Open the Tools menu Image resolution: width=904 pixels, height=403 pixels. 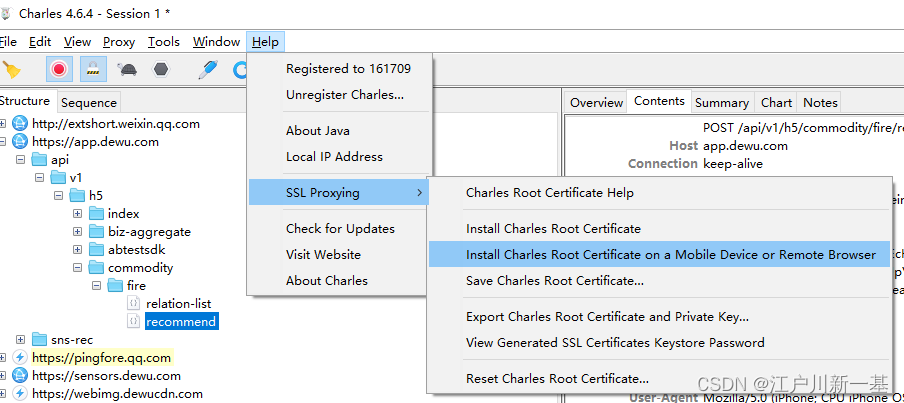click(164, 42)
